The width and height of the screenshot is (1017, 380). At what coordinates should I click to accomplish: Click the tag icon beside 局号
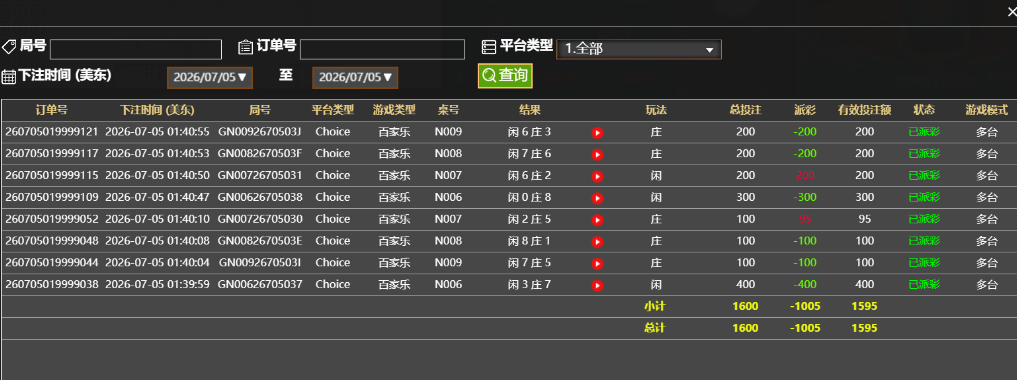[x=9, y=47]
